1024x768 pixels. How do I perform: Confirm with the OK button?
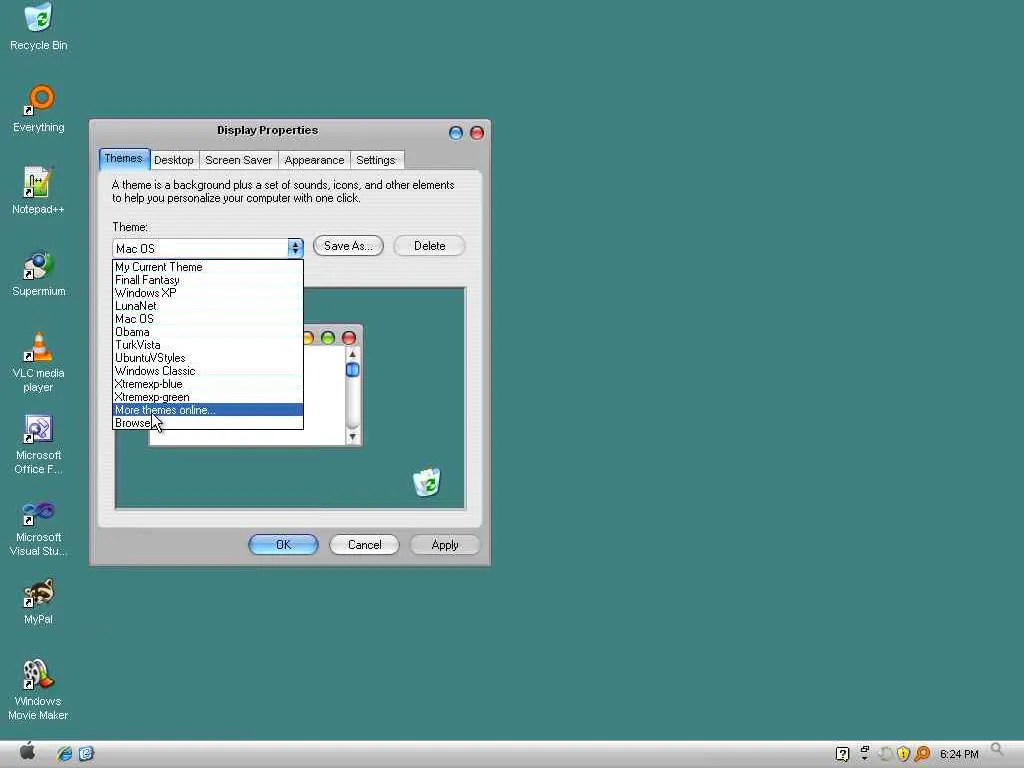[x=283, y=545]
